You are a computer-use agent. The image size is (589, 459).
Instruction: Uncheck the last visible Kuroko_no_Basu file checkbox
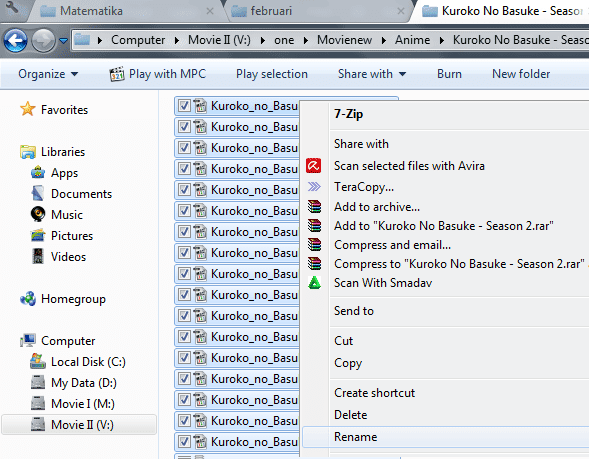pos(184,442)
